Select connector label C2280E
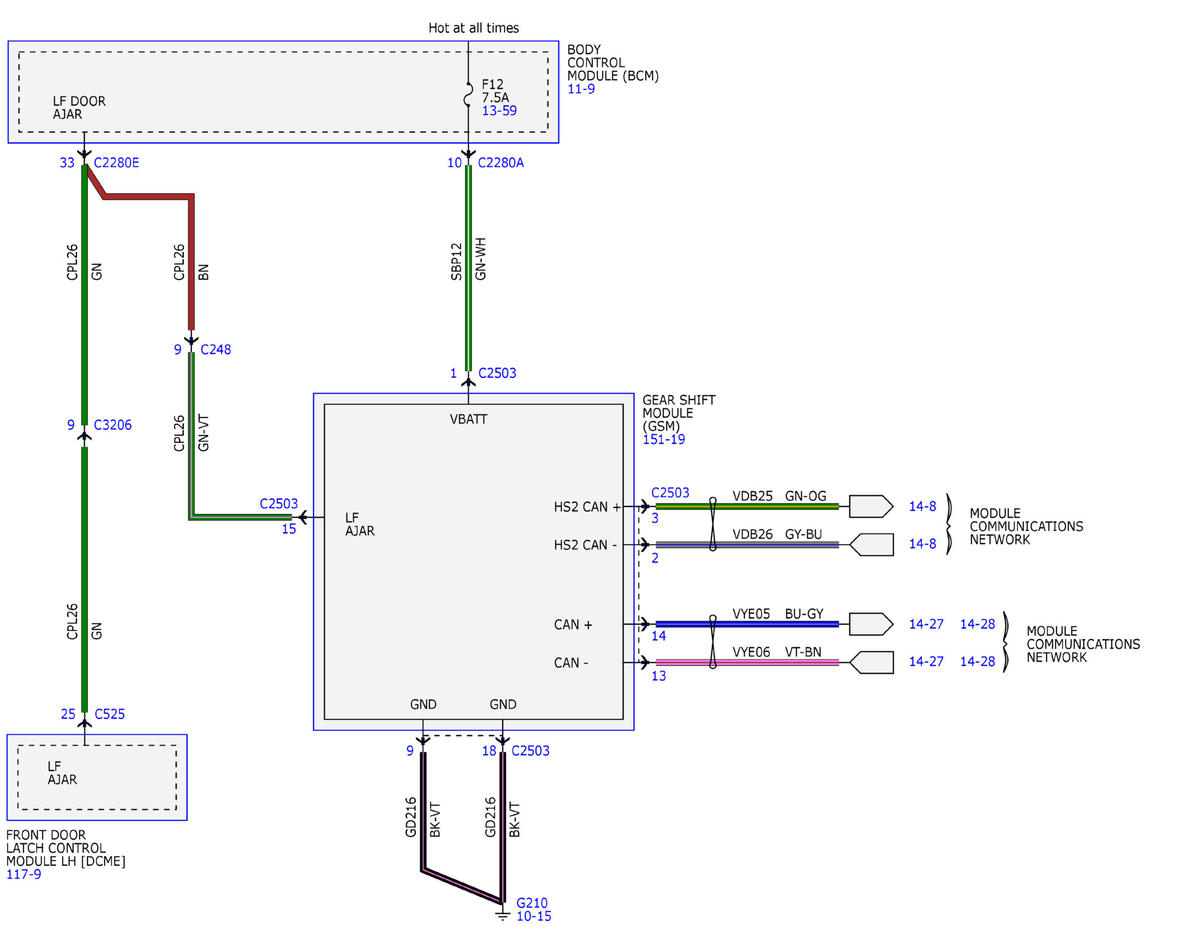The width and height of the screenshot is (1200, 927). tap(116, 162)
